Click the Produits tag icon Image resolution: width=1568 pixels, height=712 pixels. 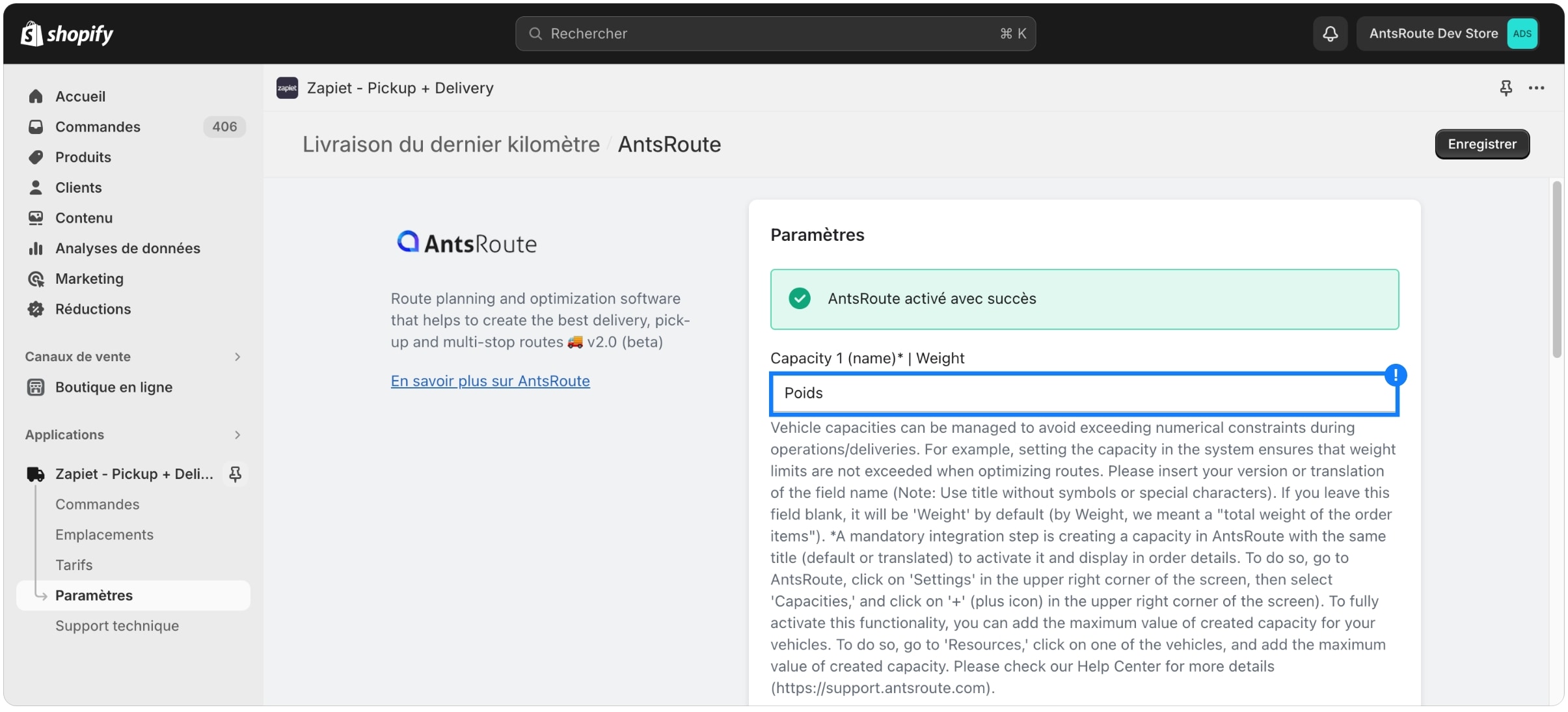36,157
